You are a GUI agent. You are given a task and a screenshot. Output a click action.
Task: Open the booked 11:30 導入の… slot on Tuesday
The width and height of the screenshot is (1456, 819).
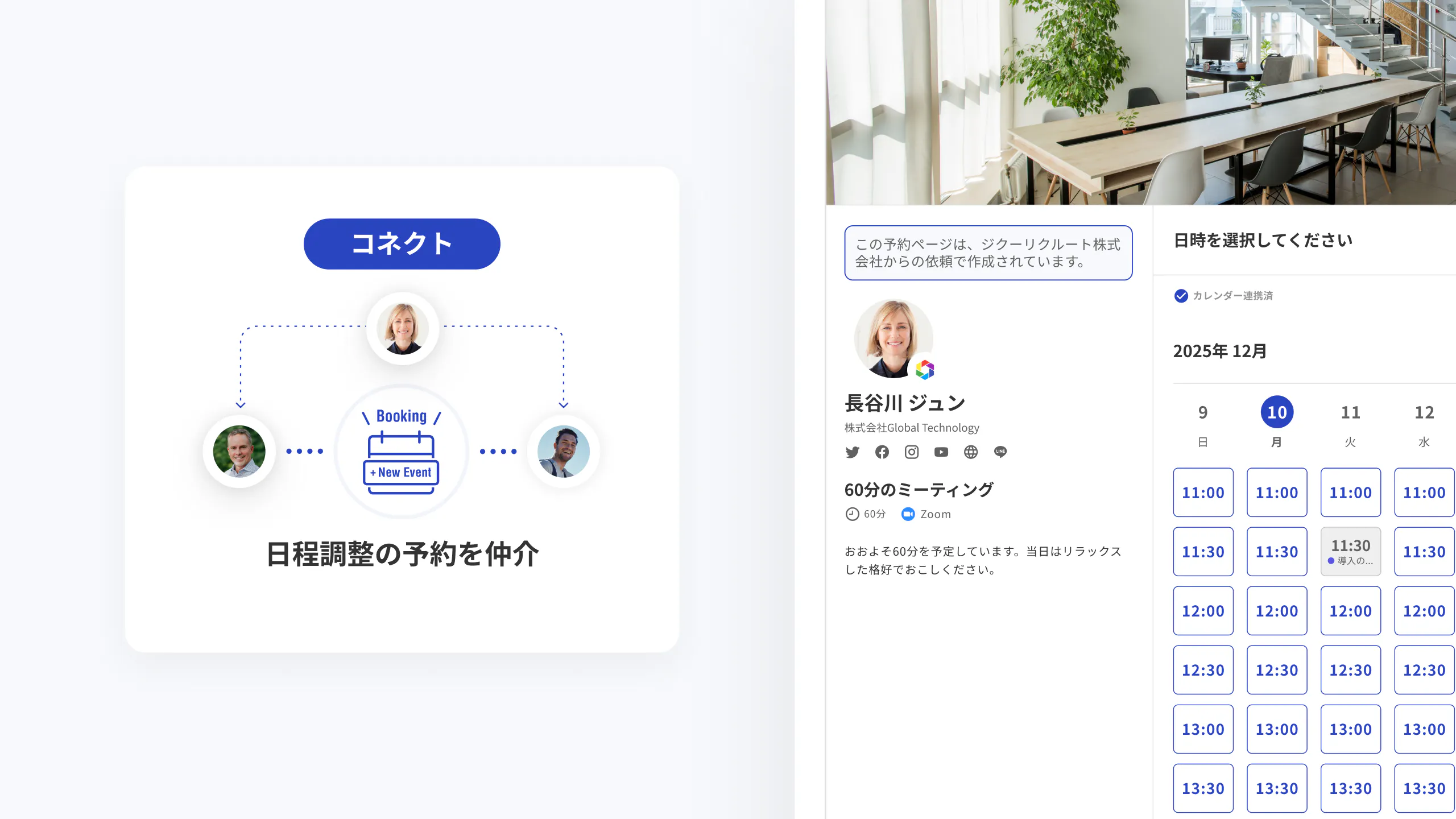click(x=1351, y=551)
